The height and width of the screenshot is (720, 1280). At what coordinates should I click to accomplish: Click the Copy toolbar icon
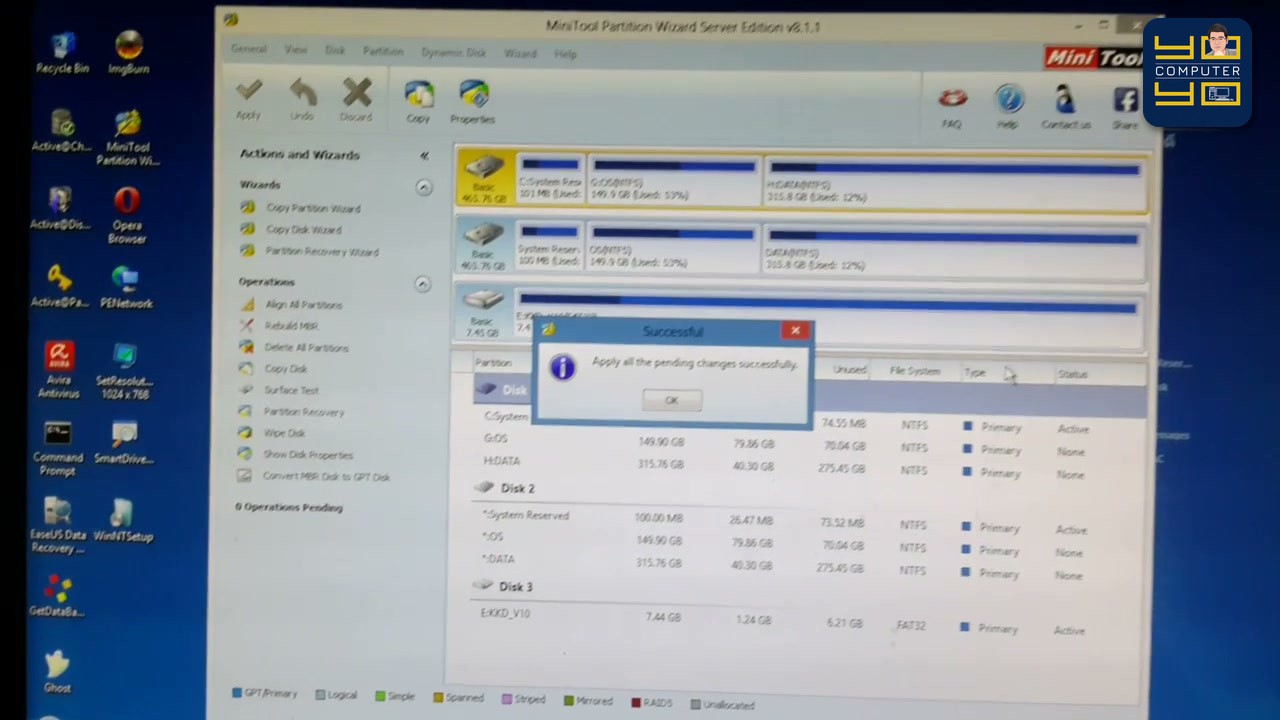(x=418, y=102)
